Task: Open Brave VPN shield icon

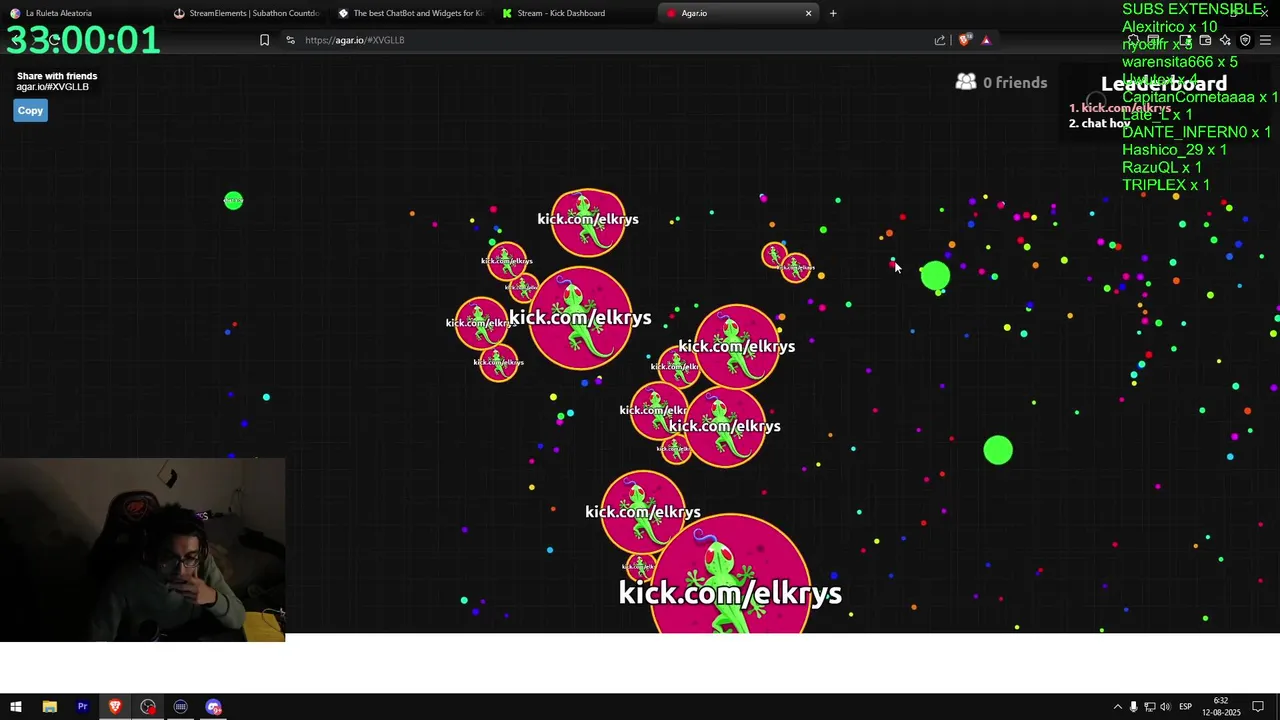Action: point(1245,40)
